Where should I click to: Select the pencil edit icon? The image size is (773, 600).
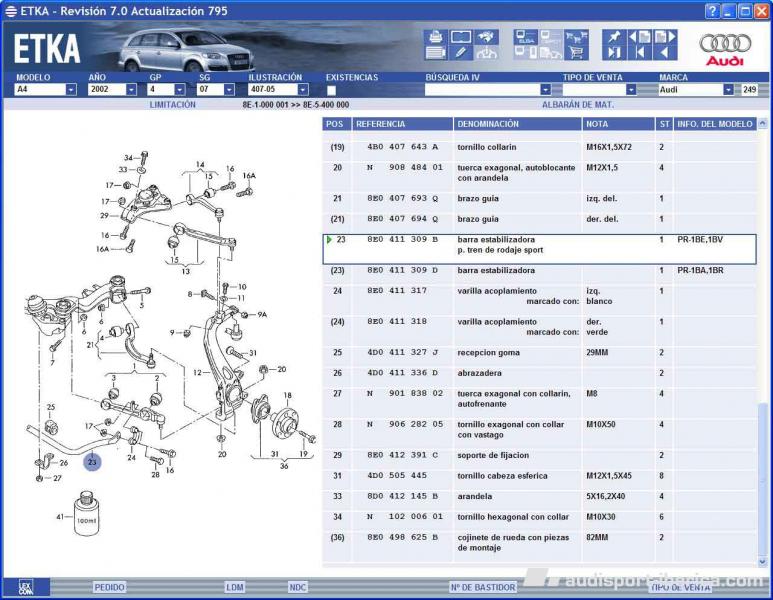click(x=461, y=52)
